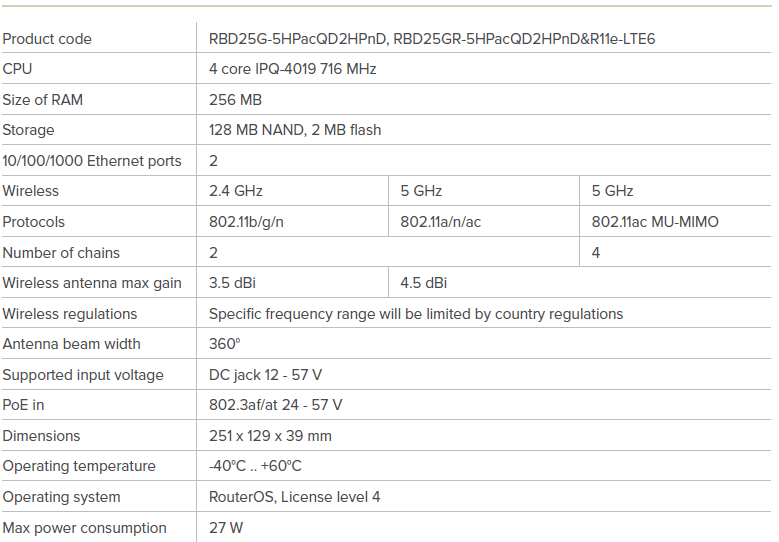Click the 802.11ac MU-MIMO cell
779x542 pixels.
click(x=655, y=222)
